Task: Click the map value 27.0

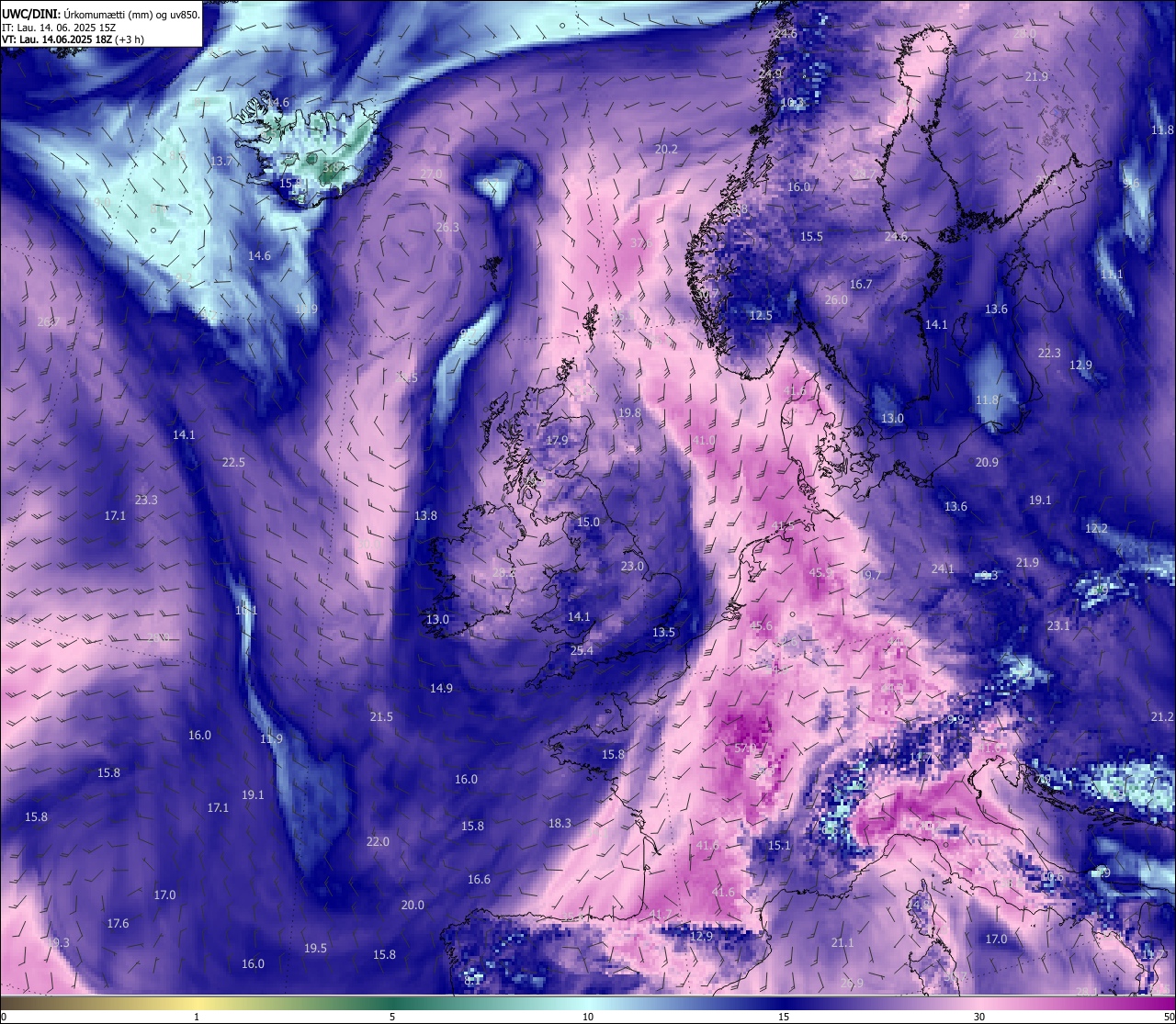Action: (x=431, y=174)
